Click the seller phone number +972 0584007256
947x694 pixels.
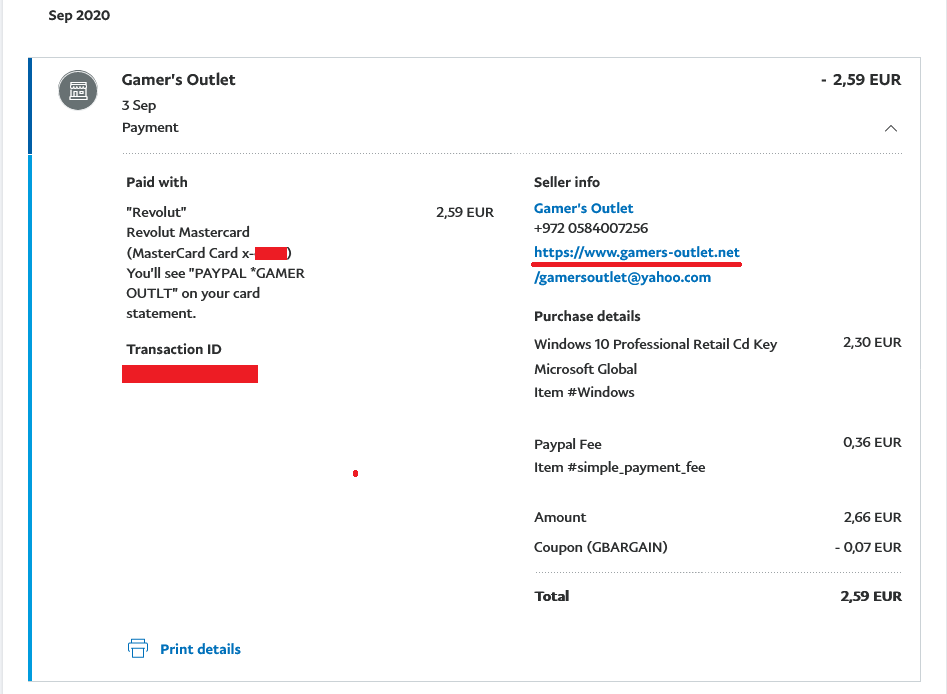tap(590, 228)
